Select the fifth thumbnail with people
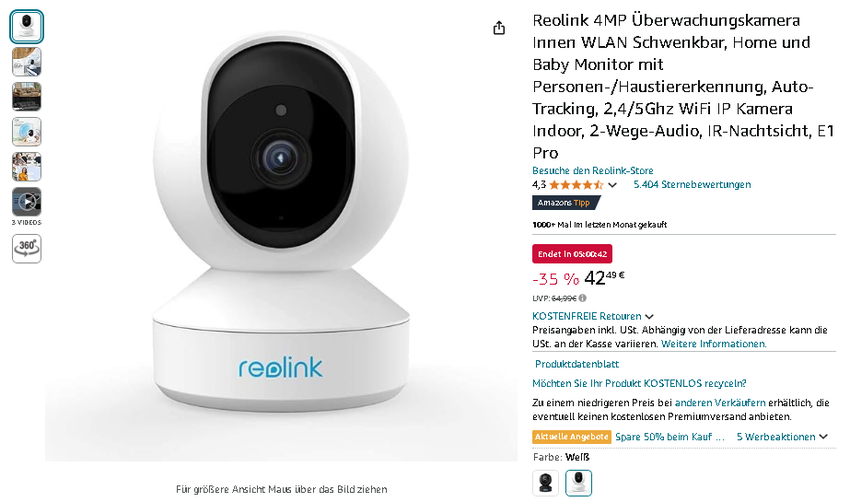 [27, 167]
